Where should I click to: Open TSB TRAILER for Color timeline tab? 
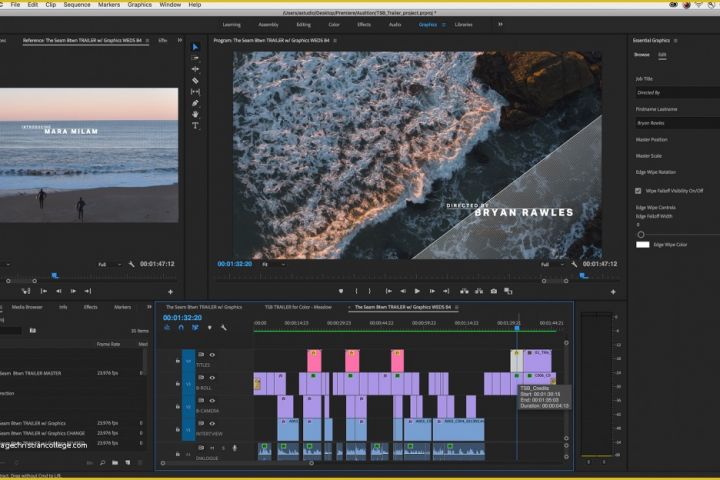(x=298, y=307)
